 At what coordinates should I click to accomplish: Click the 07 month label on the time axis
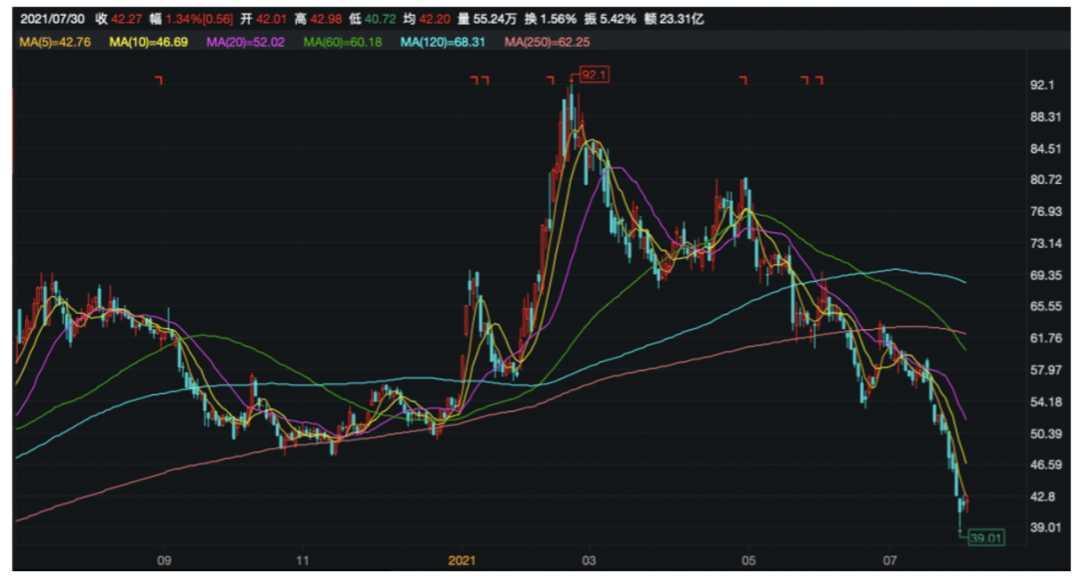(890, 561)
